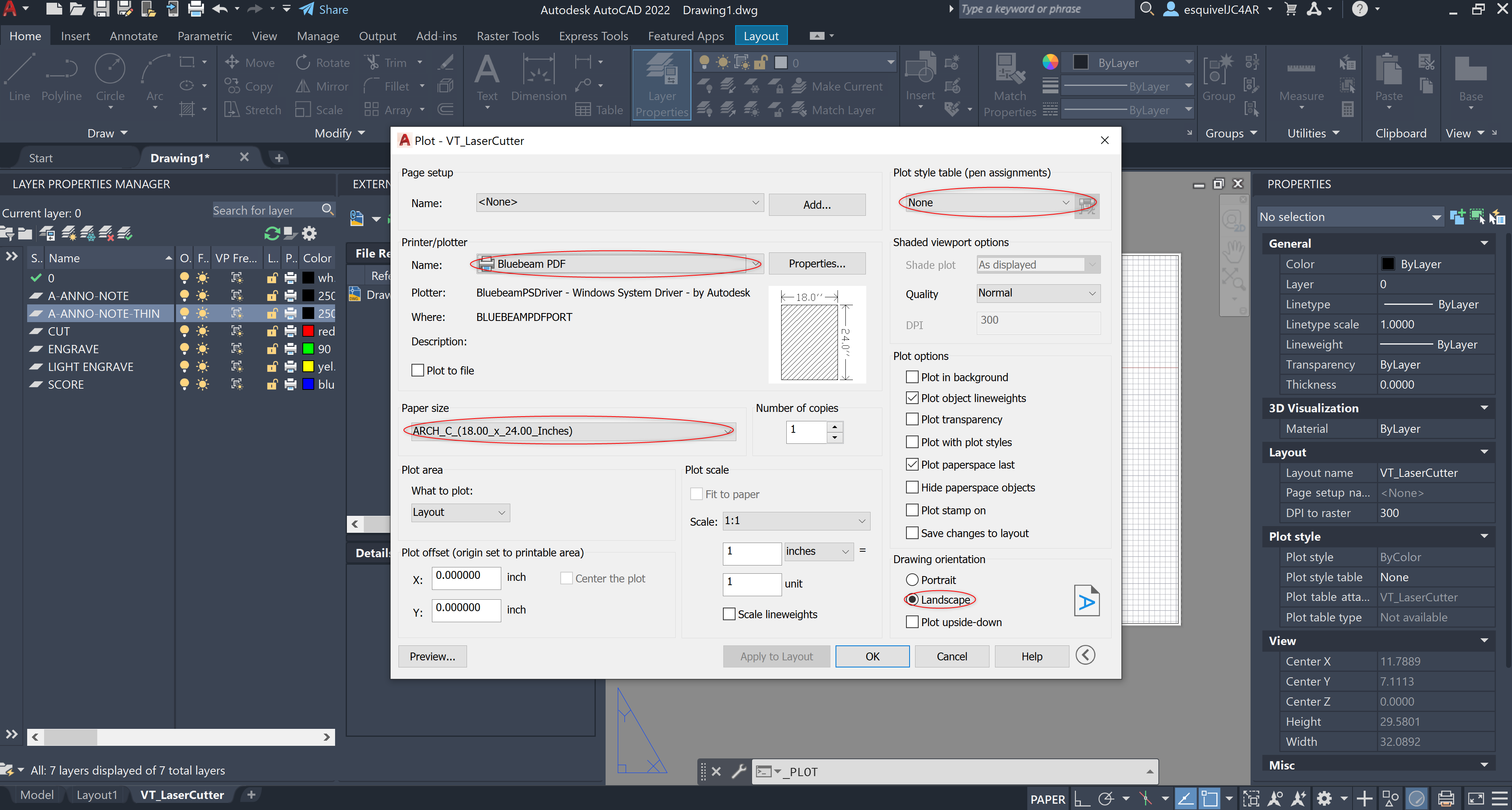The image size is (1512, 810).
Task: Click the layer settings gear icon
Action: 309,233
